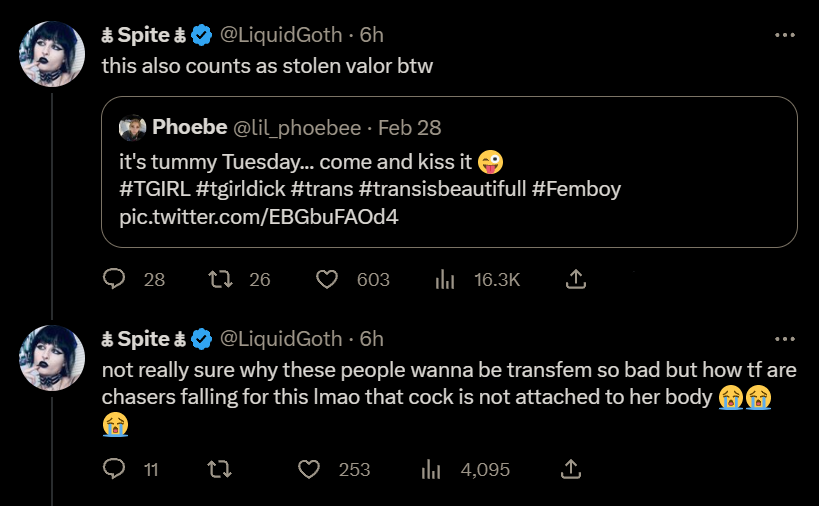819x506 pixels.
Task: Click Phoebe's small profile picture in quote
Action: click(x=133, y=127)
